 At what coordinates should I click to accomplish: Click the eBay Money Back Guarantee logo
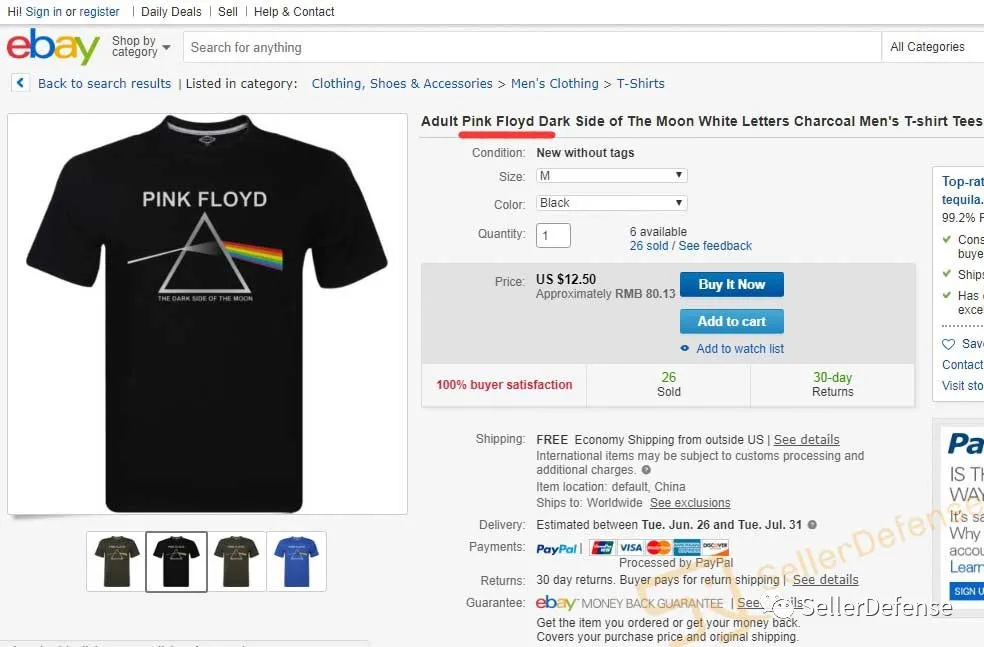click(629, 603)
